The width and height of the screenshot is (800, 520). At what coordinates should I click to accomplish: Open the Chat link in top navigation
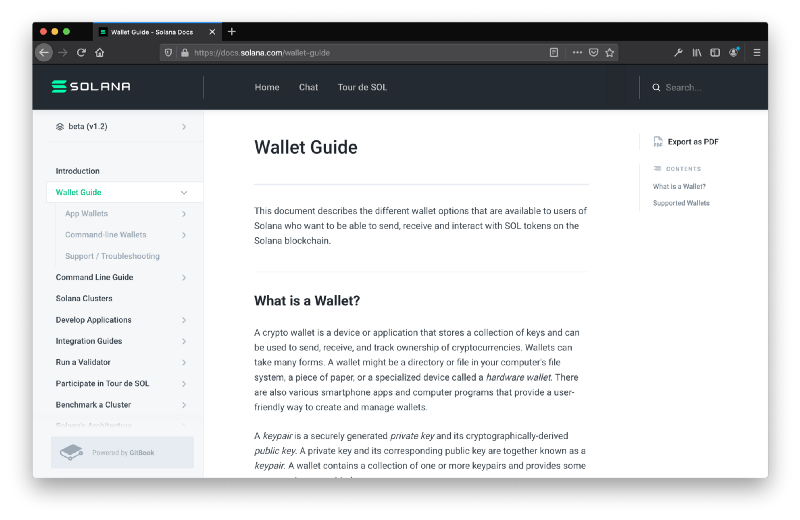[x=308, y=87]
